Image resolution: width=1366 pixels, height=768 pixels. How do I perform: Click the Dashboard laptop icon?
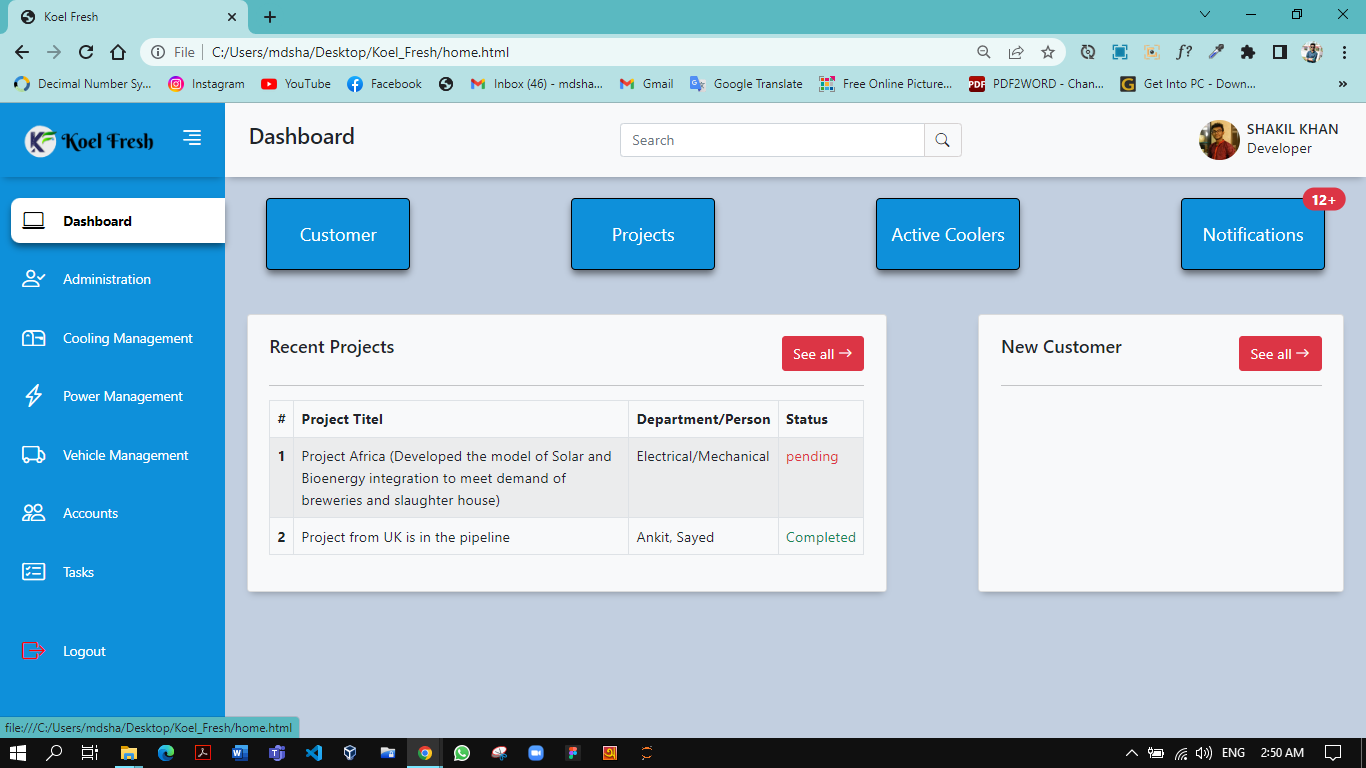(34, 221)
